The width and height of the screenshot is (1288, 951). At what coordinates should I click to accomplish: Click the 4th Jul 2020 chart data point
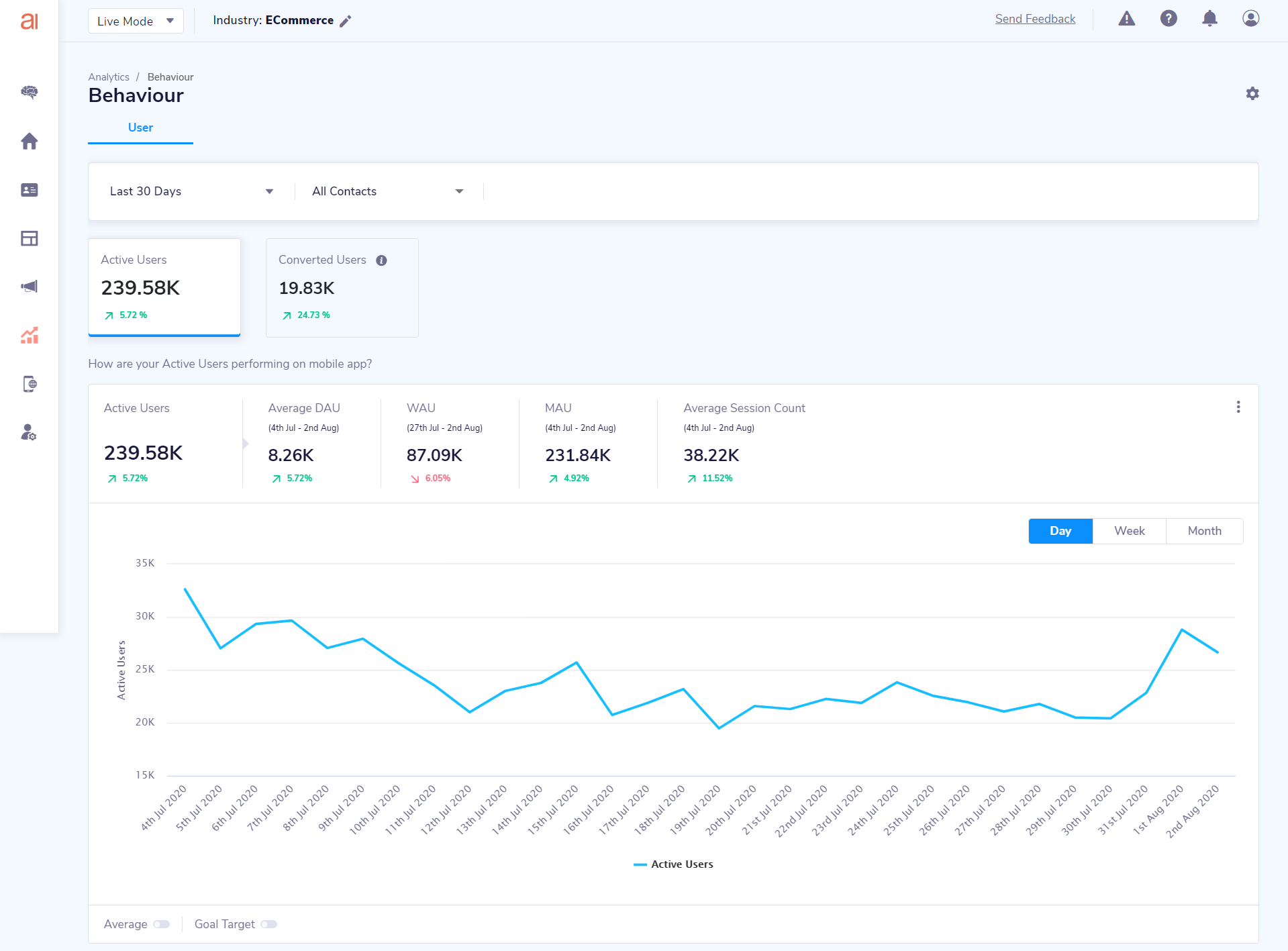[185, 589]
